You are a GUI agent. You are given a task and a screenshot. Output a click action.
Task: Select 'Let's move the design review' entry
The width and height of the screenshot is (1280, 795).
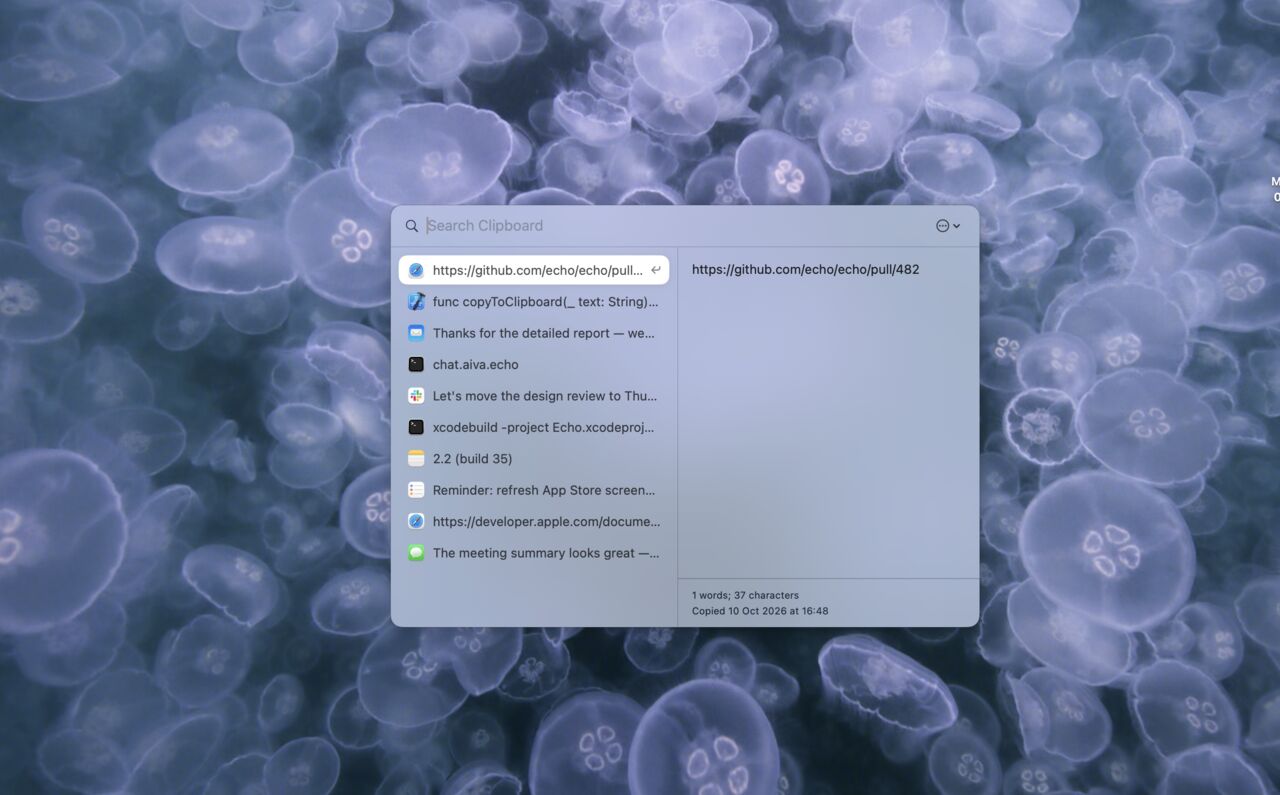click(534, 396)
